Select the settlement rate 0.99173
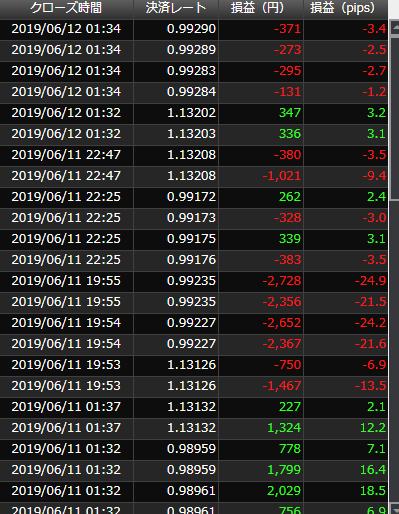The height and width of the screenshot is (514, 399). [191, 218]
